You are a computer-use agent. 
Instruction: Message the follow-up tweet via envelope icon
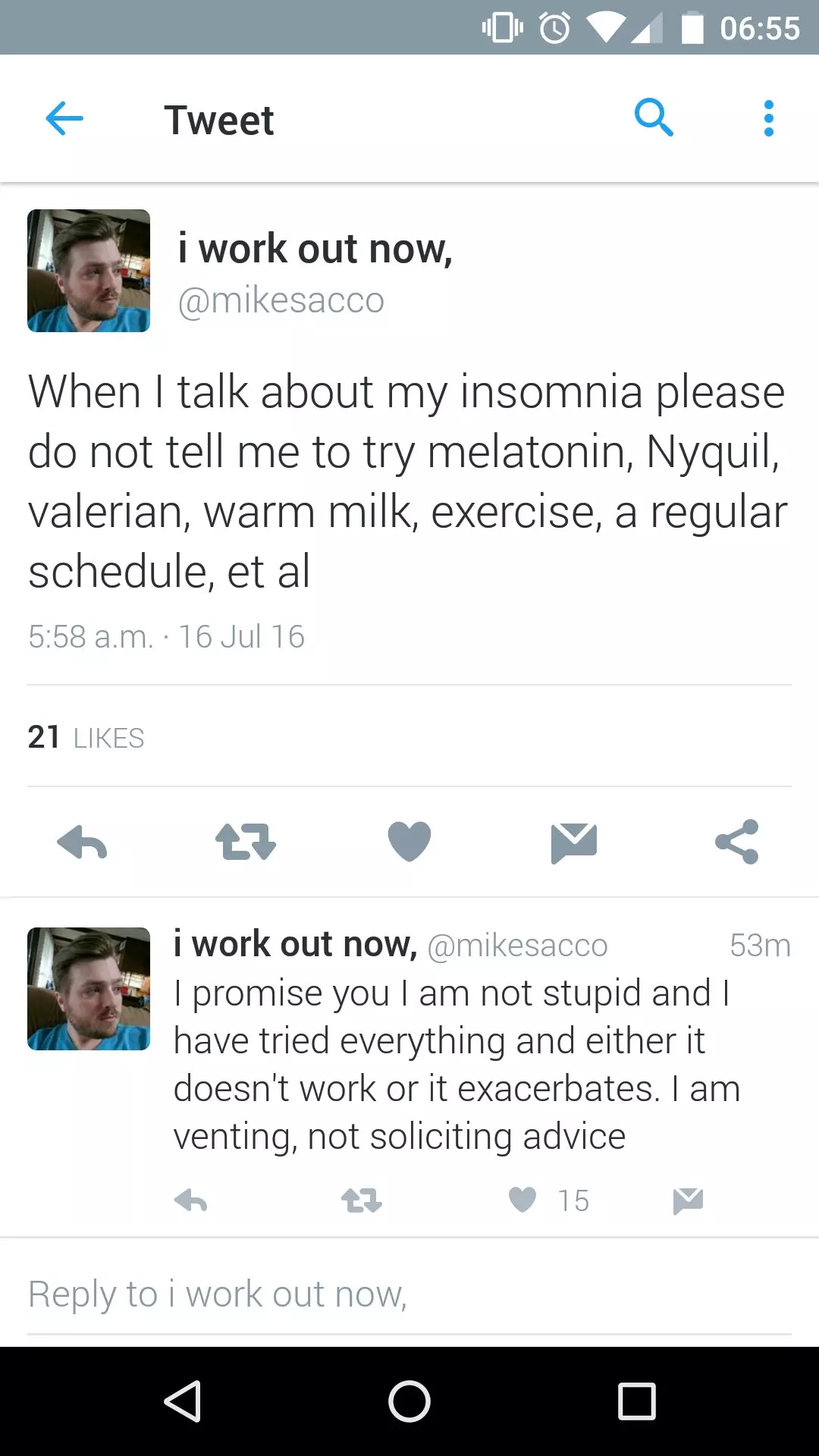point(688,1200)
